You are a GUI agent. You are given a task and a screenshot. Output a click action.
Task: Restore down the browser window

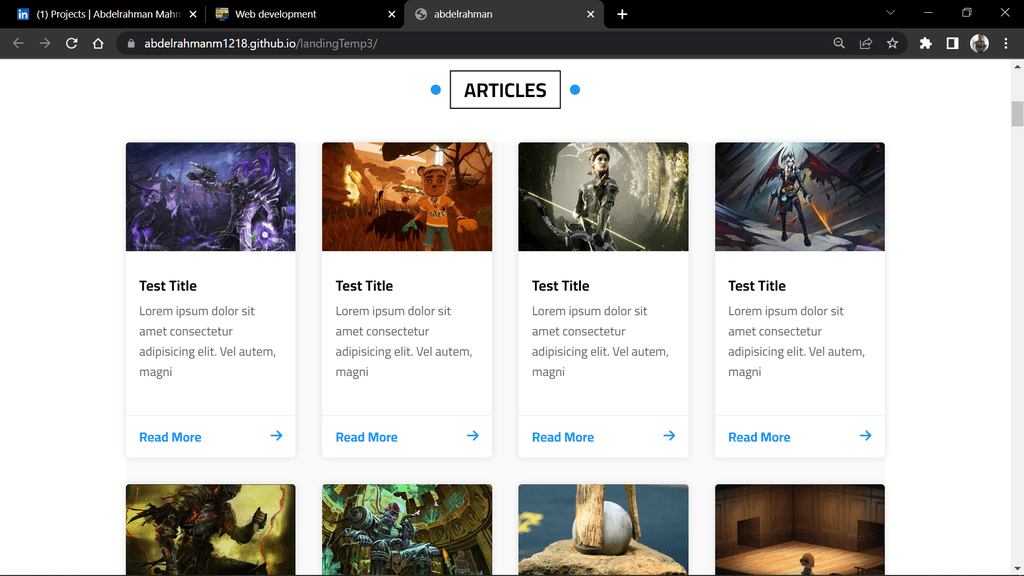(967, 12)
